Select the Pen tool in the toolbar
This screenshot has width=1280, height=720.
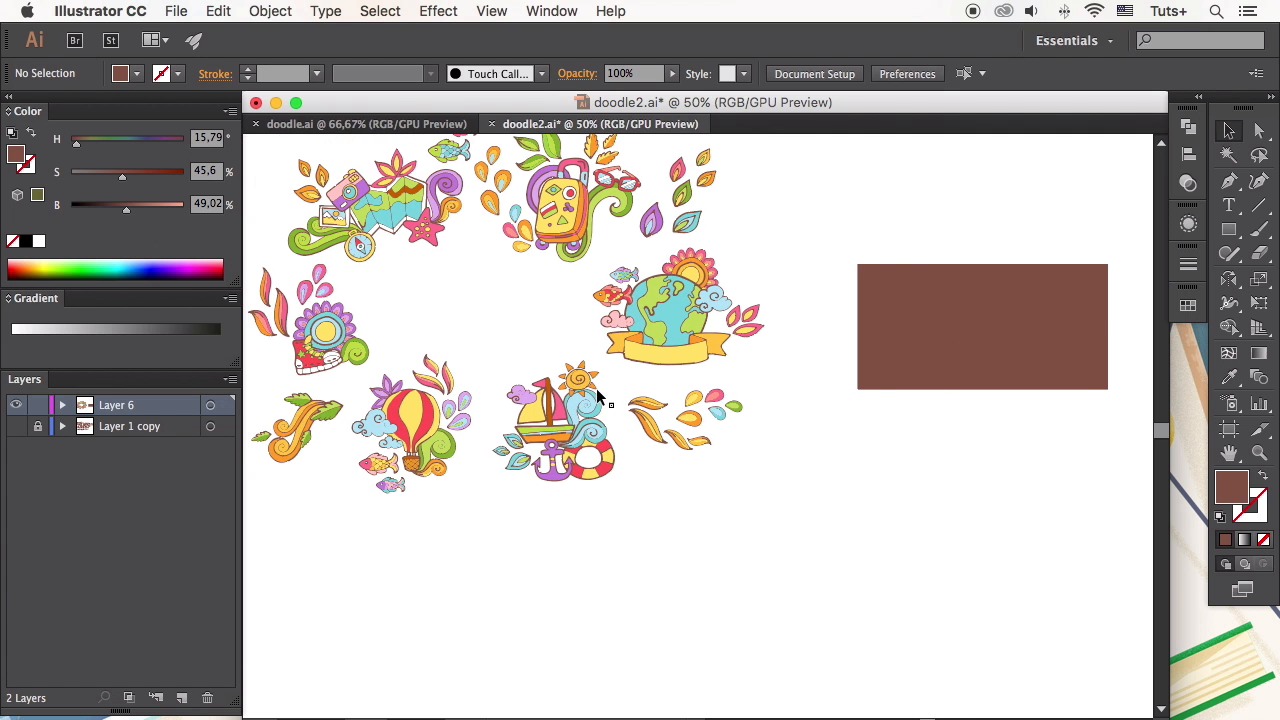[x=1229, y=181]
